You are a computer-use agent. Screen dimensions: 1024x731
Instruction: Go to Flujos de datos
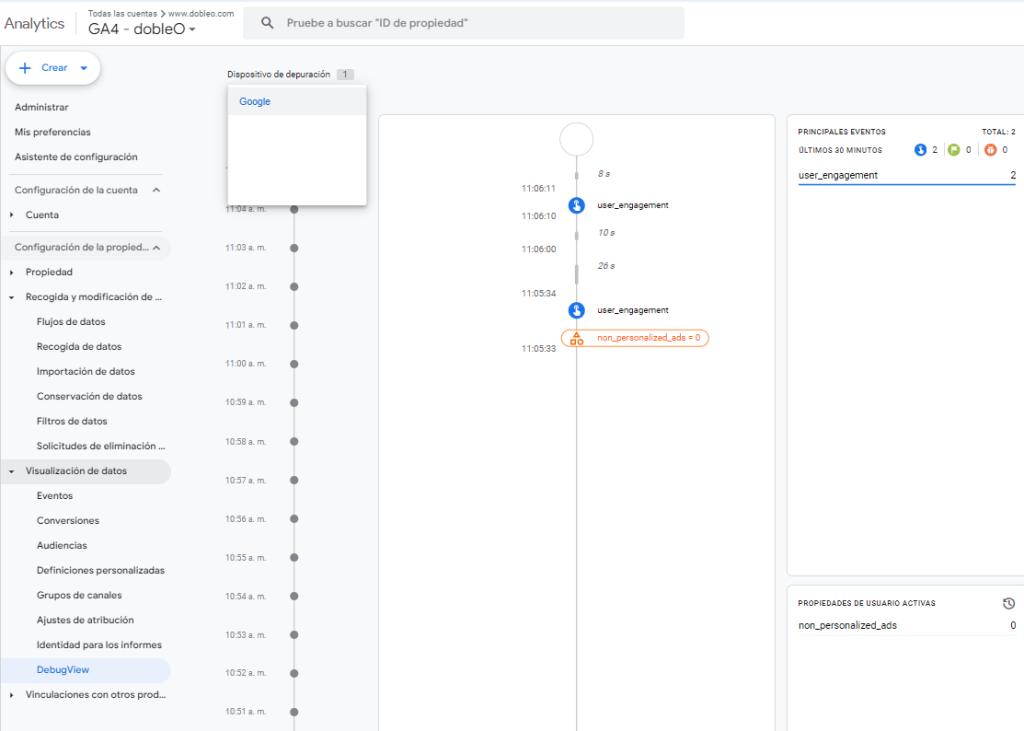click(71, 322)
